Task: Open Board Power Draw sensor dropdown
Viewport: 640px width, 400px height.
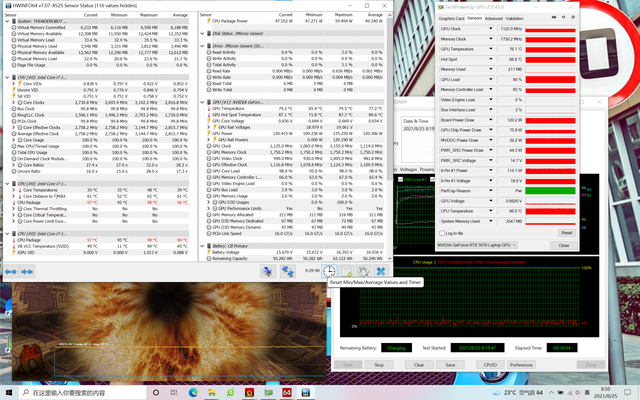Action: click(491, 120)
